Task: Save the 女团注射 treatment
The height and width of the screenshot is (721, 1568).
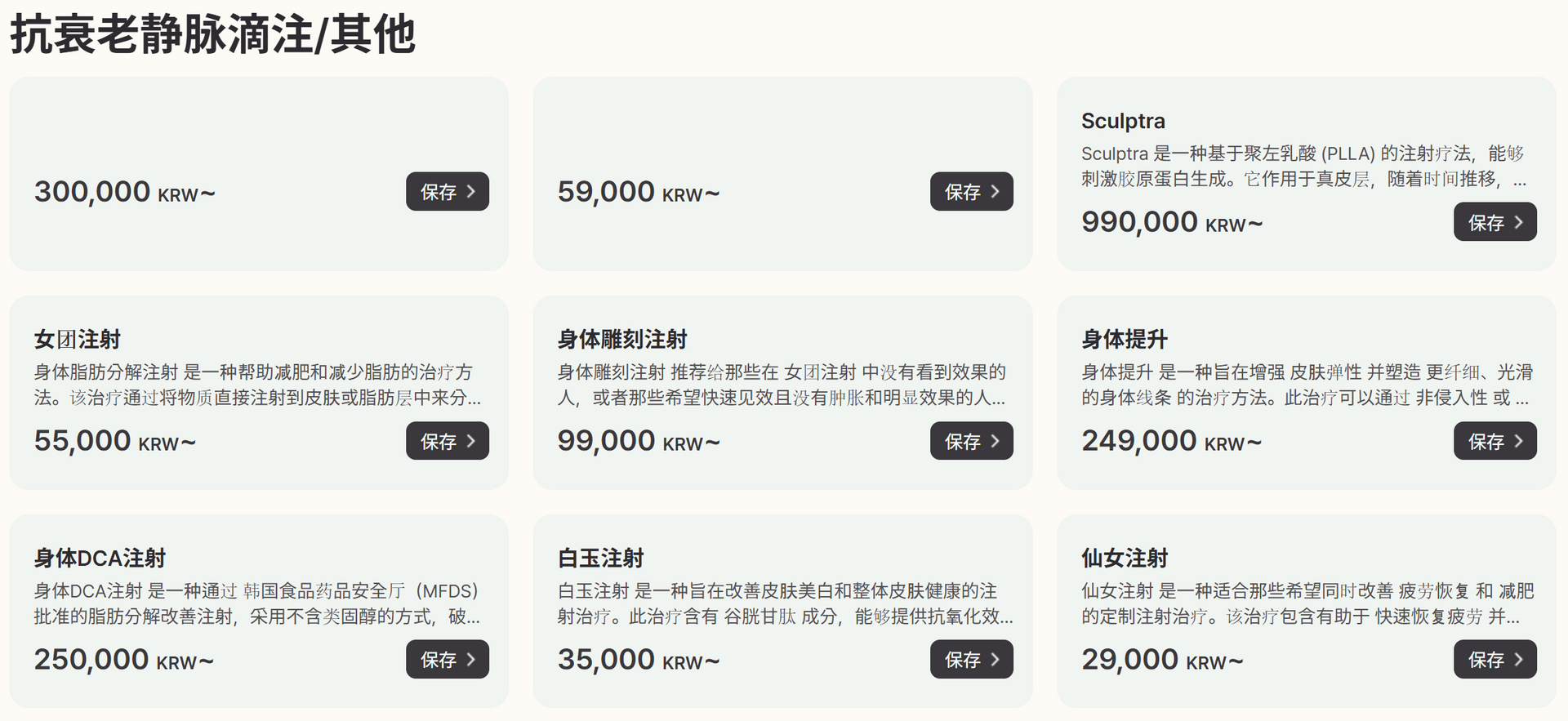Action: click(447, 441)
